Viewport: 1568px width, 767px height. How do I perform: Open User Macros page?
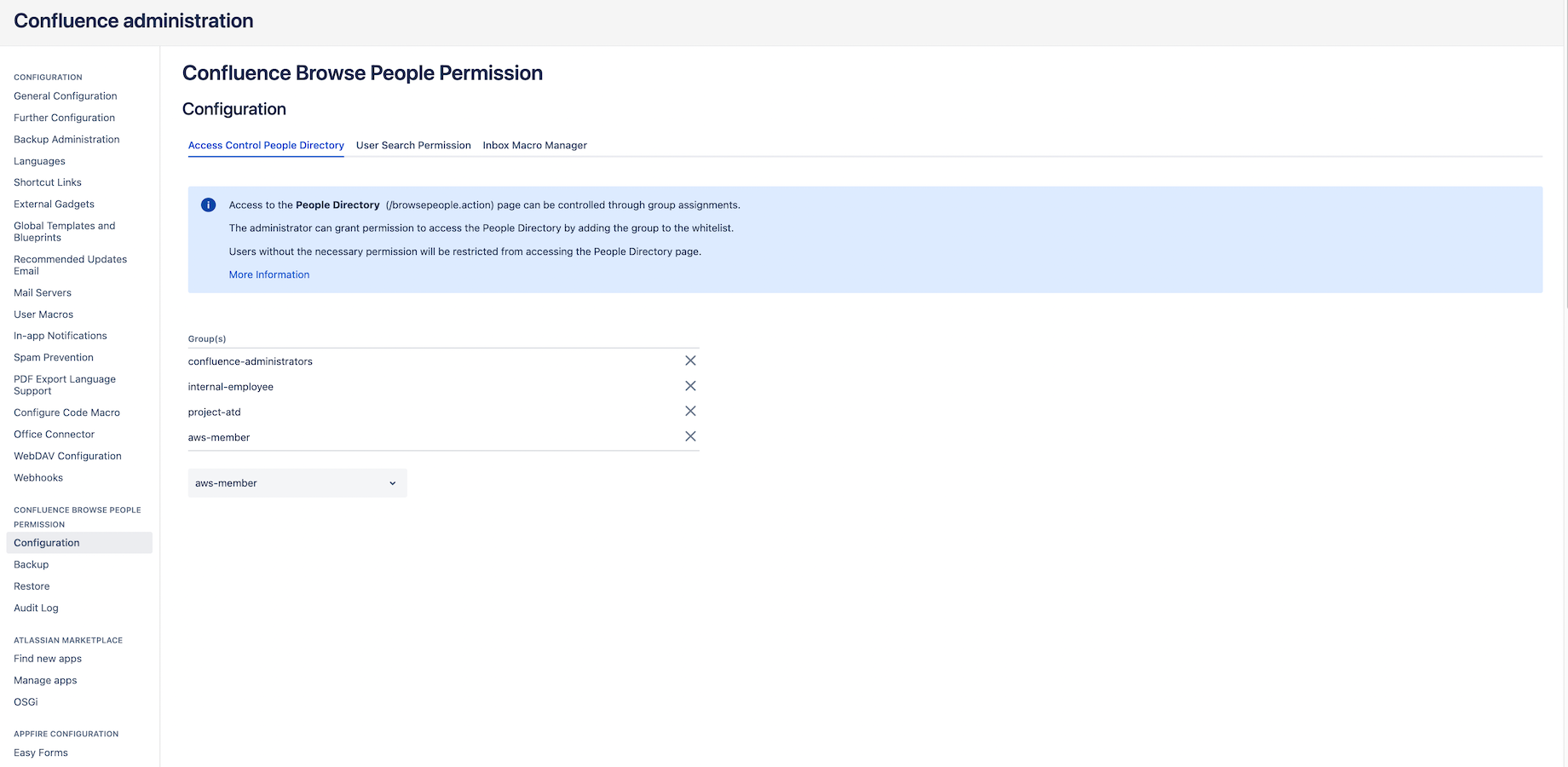coord(43,314)
